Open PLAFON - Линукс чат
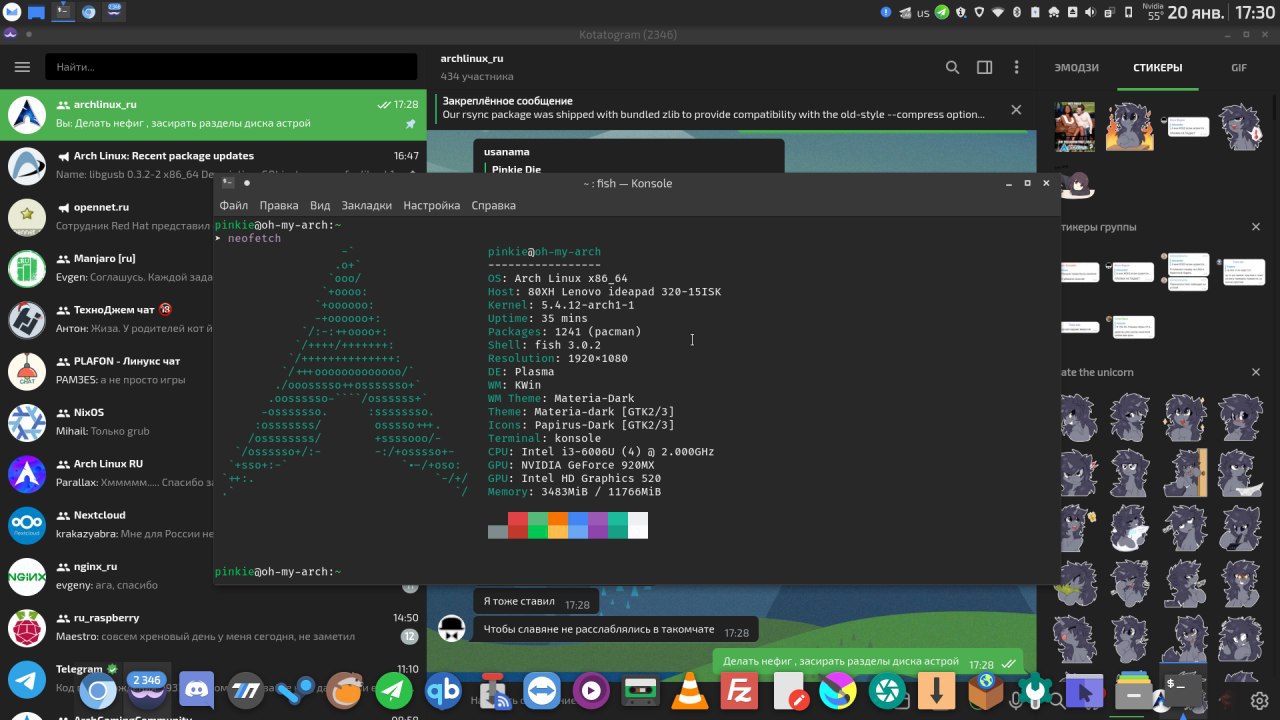The height and width of the screenshot is (720, 1280). click(106, 370)
